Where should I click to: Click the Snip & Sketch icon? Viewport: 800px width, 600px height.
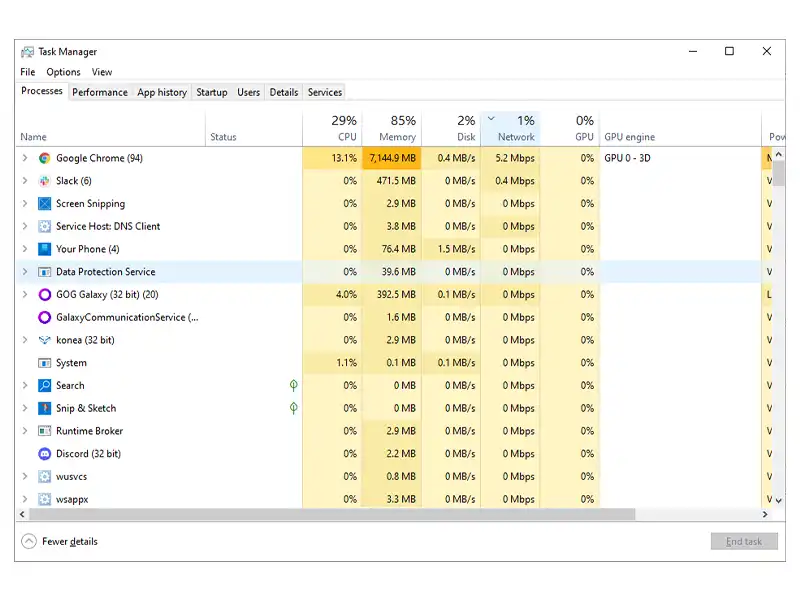pos(44,408)
